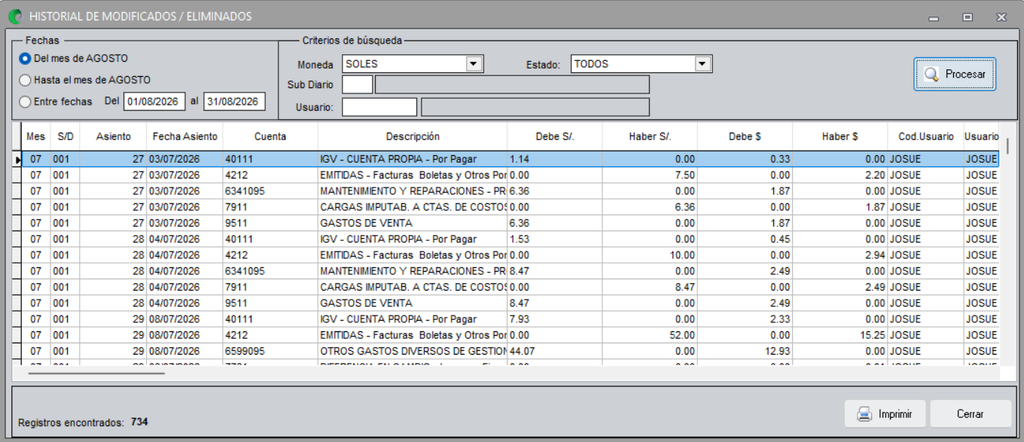Click the Imprimir button

pyautogui.click(x=885, y=414)
